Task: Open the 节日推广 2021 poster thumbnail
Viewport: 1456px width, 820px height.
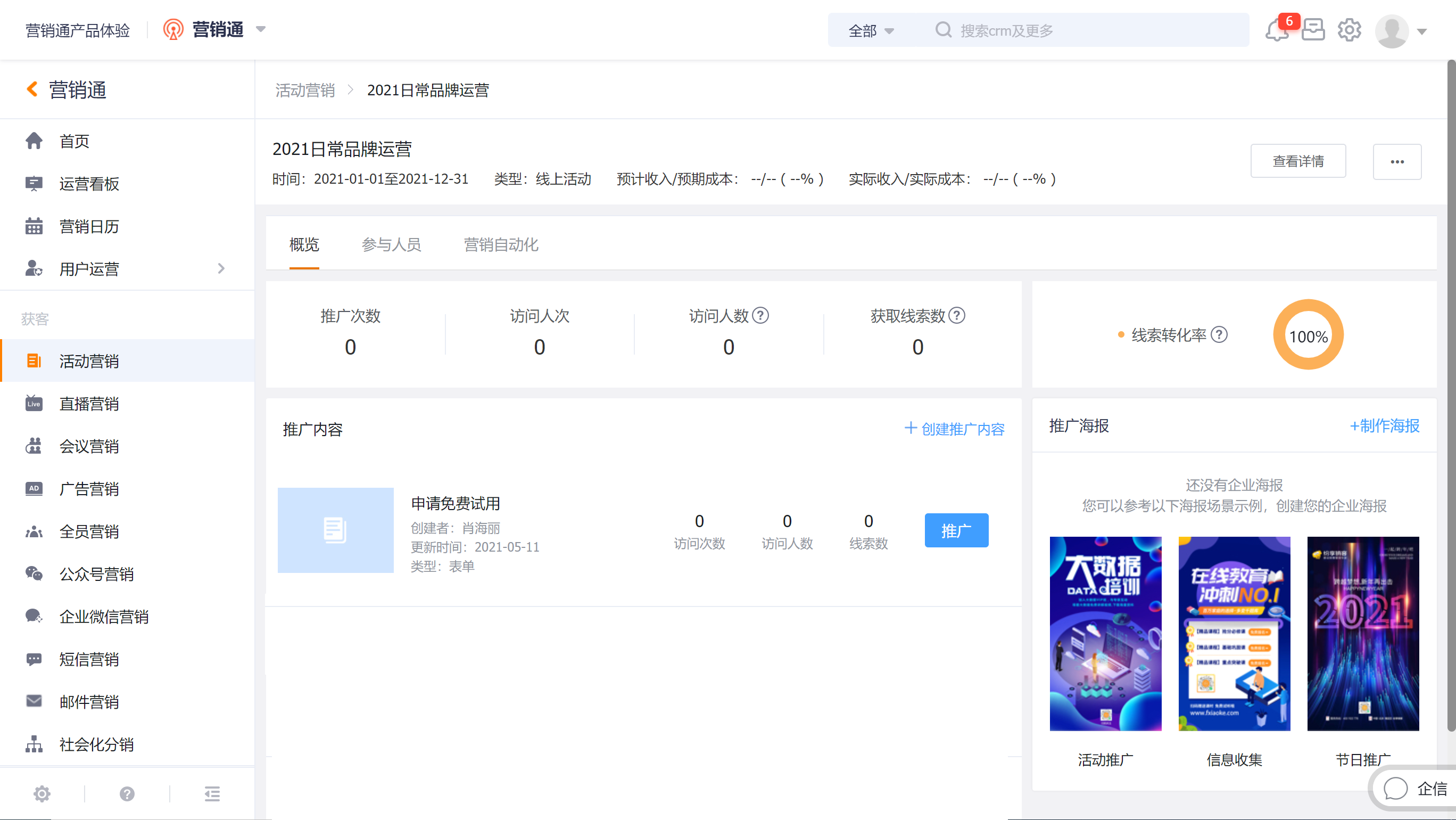Action: coord(1363,634)
